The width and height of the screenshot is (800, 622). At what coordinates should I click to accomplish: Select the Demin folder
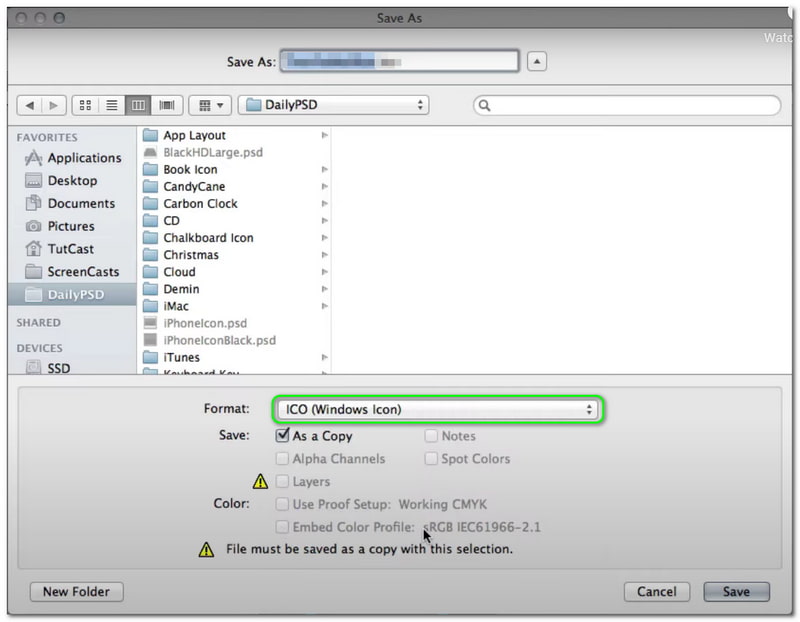tap(235, 289)
